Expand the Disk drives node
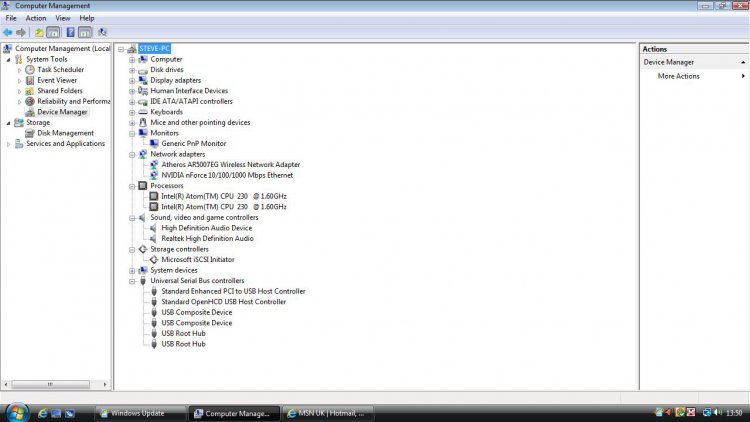 coord(132,70)
